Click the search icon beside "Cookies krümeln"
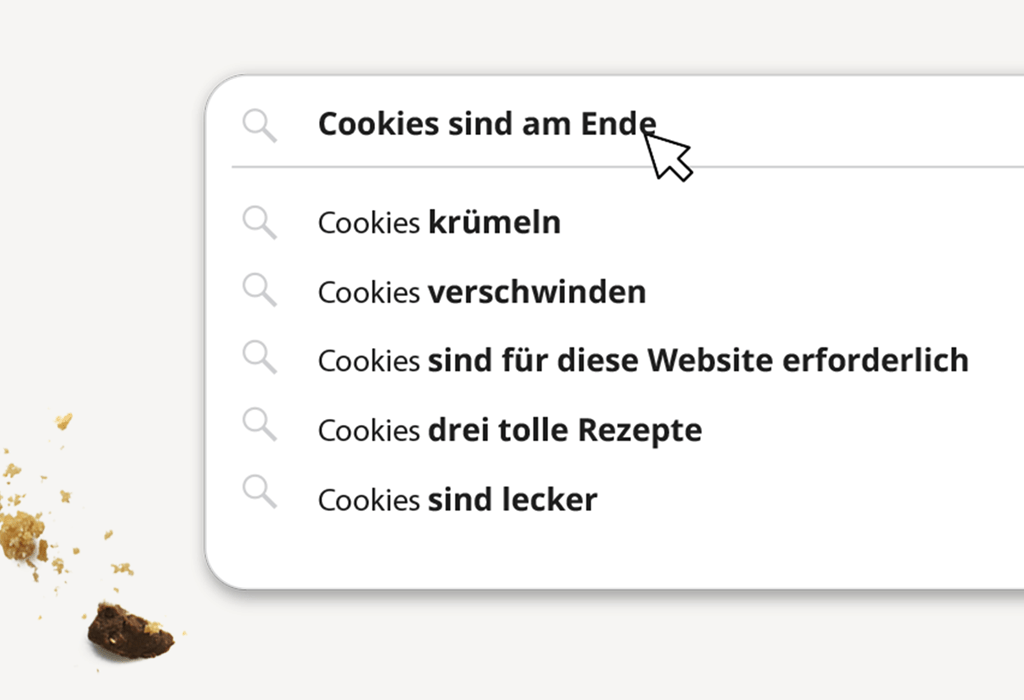Image resolution: width=1024 pixels, height=700 pixels. (259, 221)
